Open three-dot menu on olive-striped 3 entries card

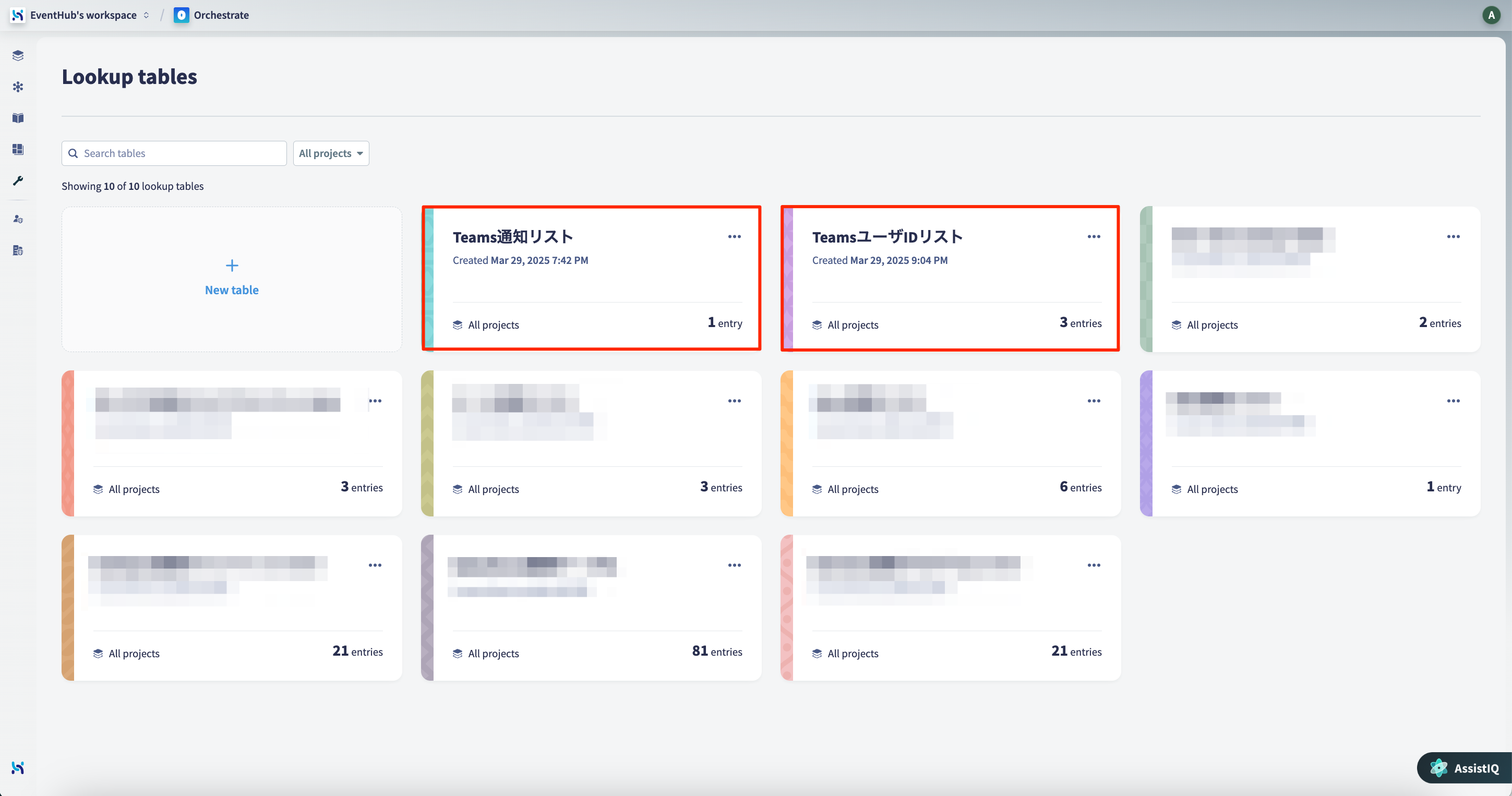[x=734, y=401]
